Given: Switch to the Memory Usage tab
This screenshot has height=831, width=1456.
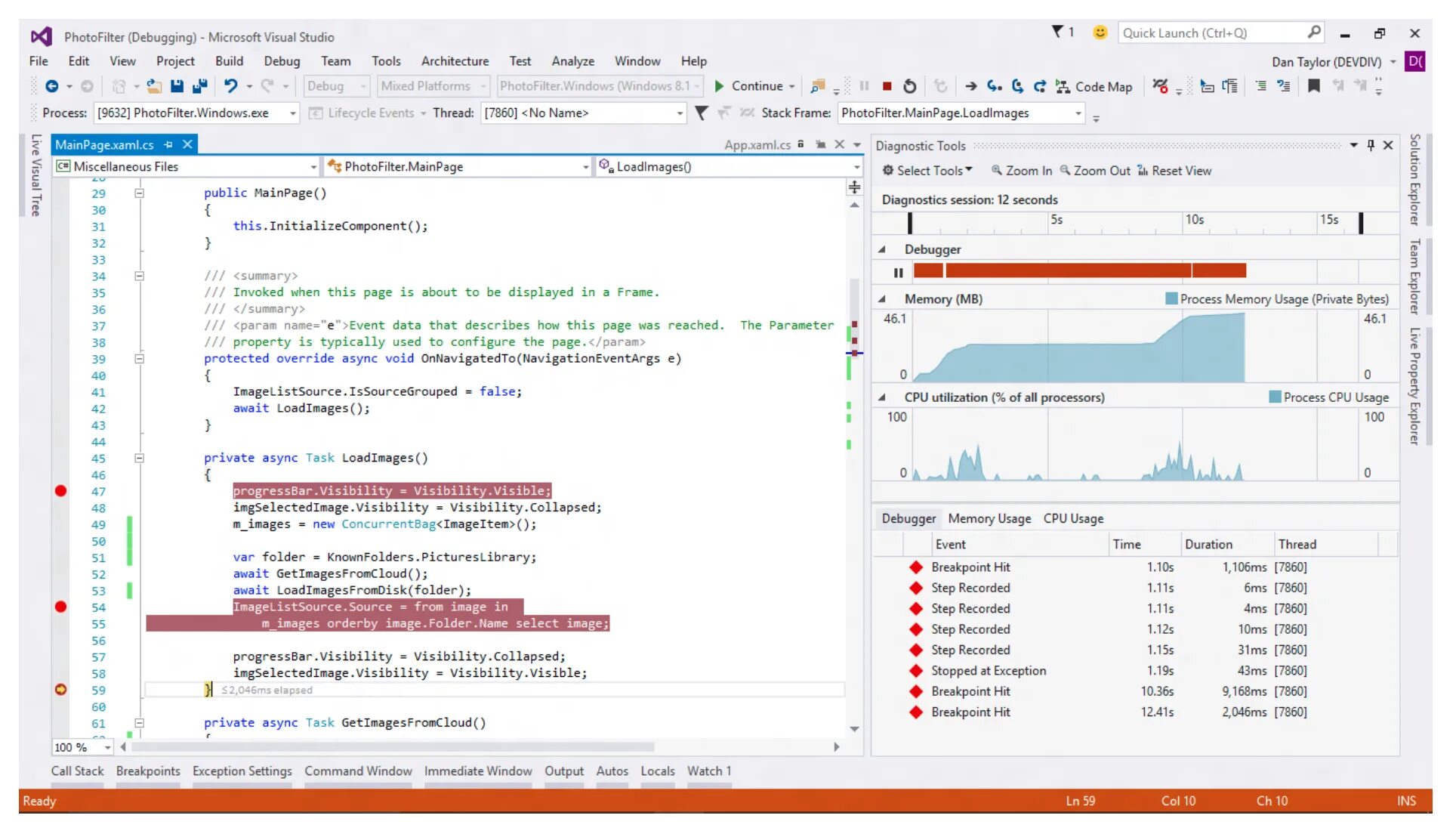Looking at the screenshot, I should click(x=989, y=518).
